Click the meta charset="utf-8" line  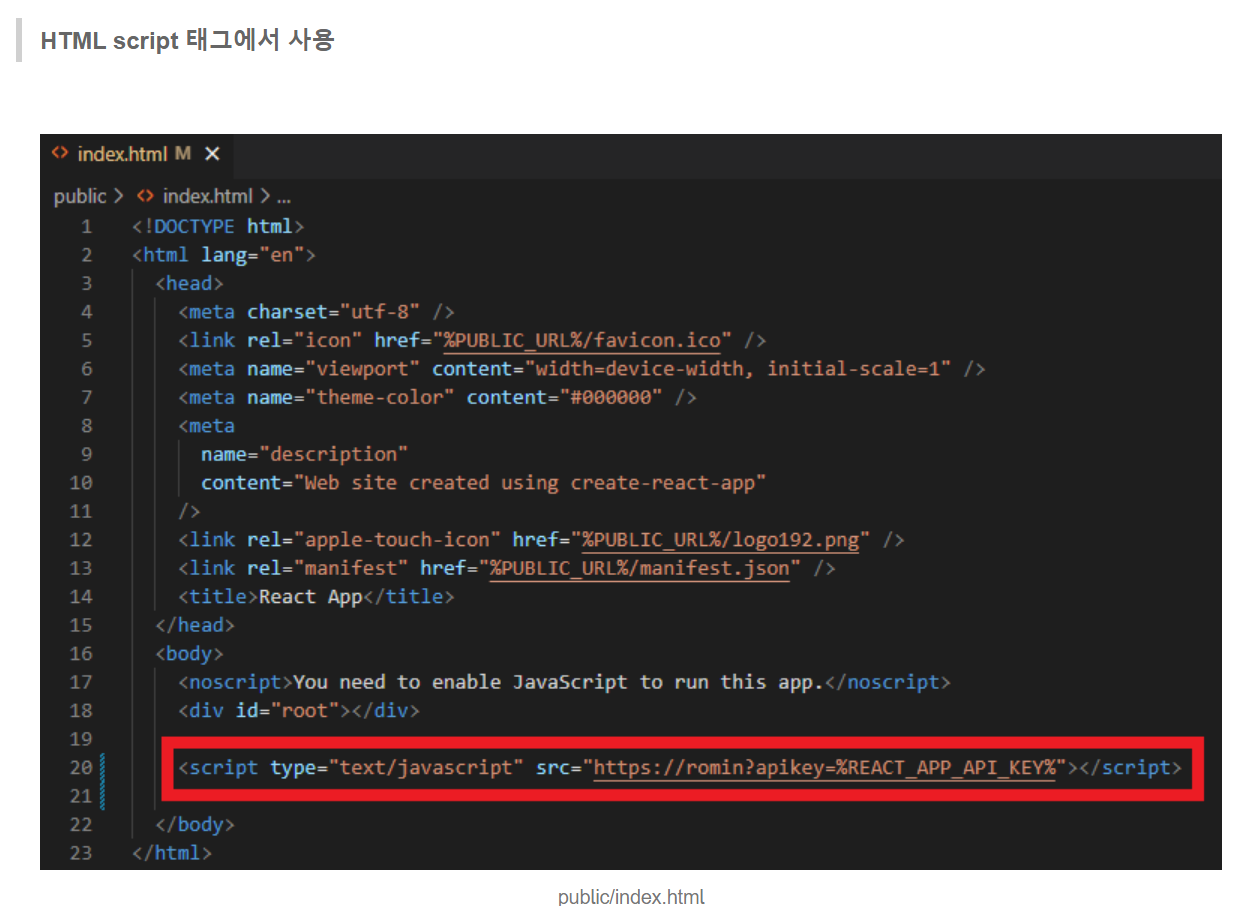point(317,312)
